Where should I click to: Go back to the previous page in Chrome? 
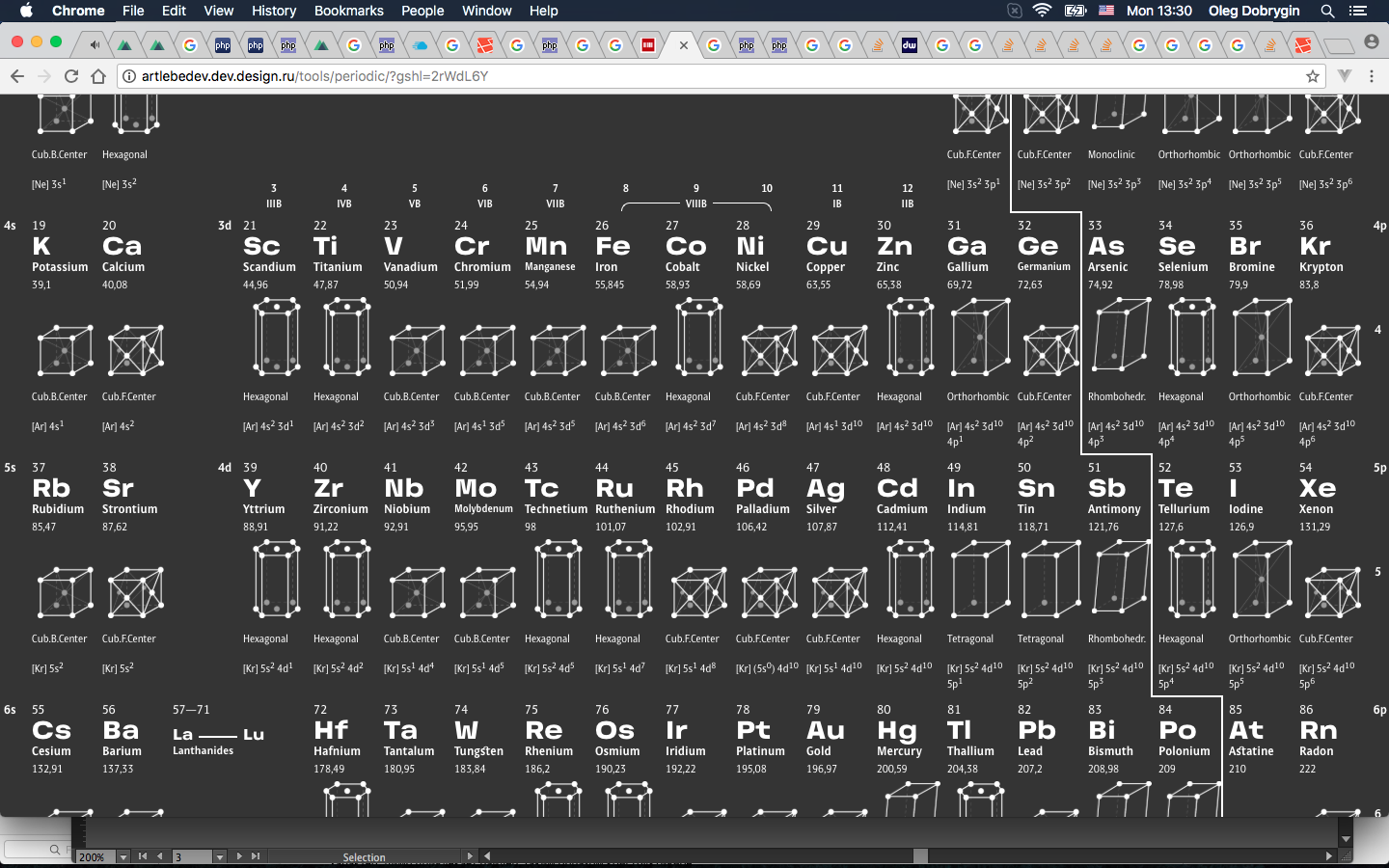click(16, 76)
